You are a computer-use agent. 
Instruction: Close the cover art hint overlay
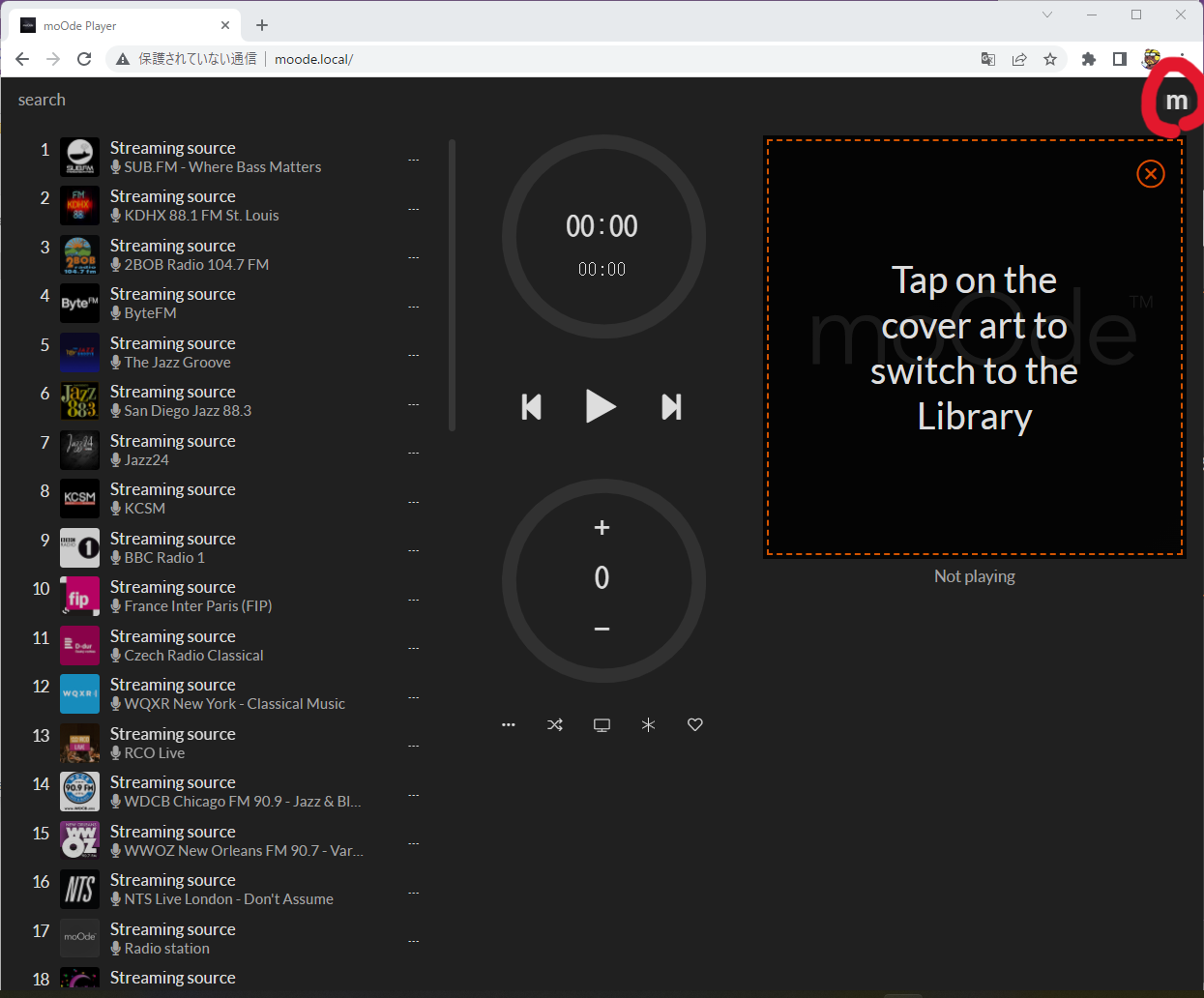pyautogui.click(x=1150, y=174)
